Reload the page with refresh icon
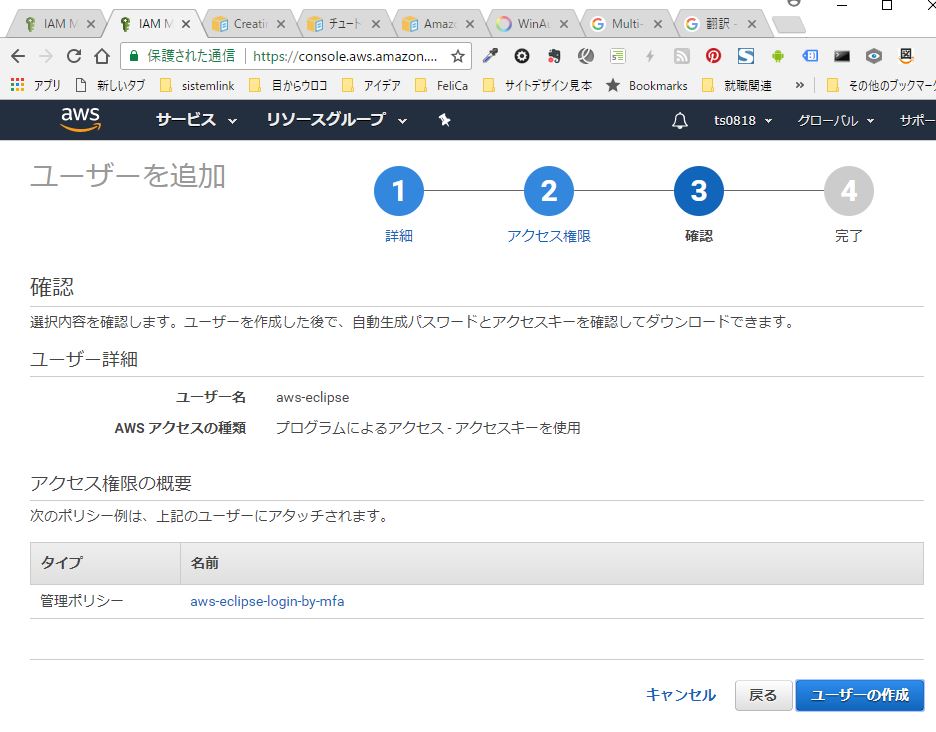 point(74,56)
